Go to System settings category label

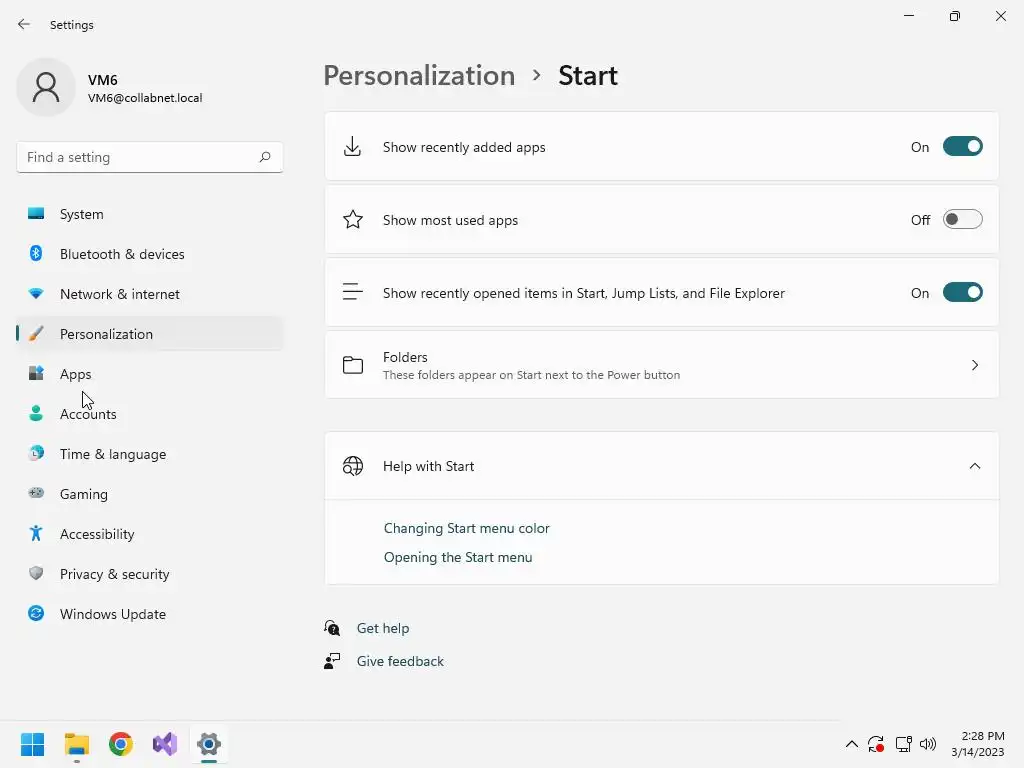click(x=82, y=214)
